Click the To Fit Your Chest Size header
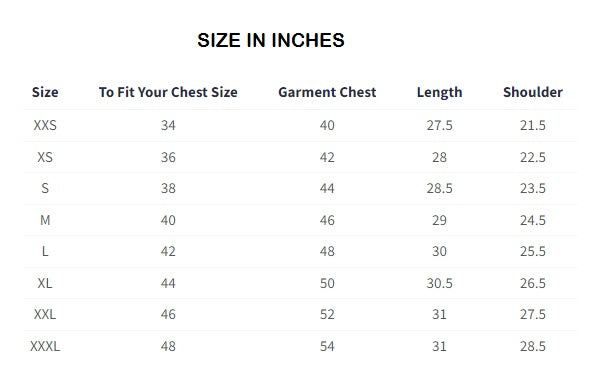The width and height of the screenshot is (589, 374). pyautogui.click(x=168, y=92)
